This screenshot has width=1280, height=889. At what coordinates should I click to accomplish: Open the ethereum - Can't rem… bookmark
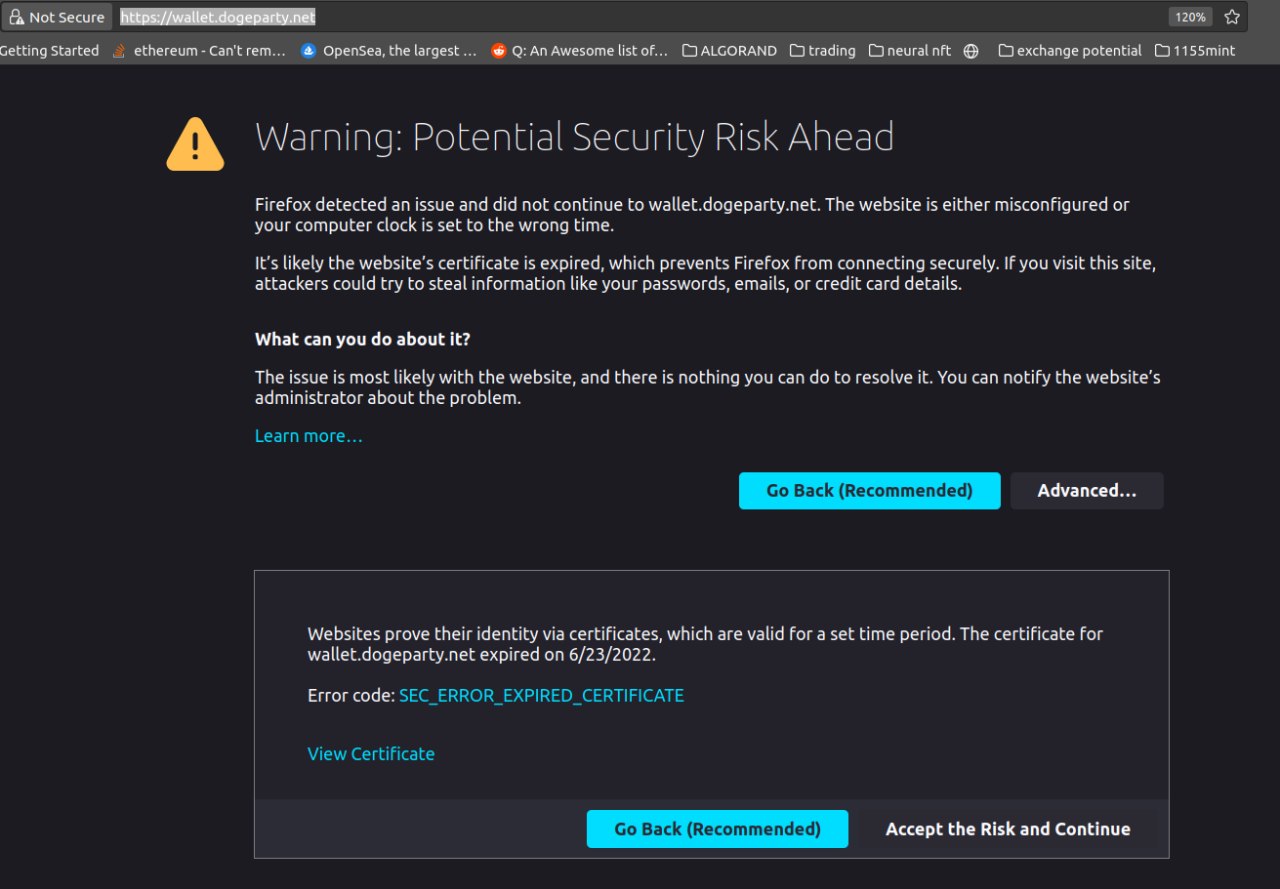point(199,51)
